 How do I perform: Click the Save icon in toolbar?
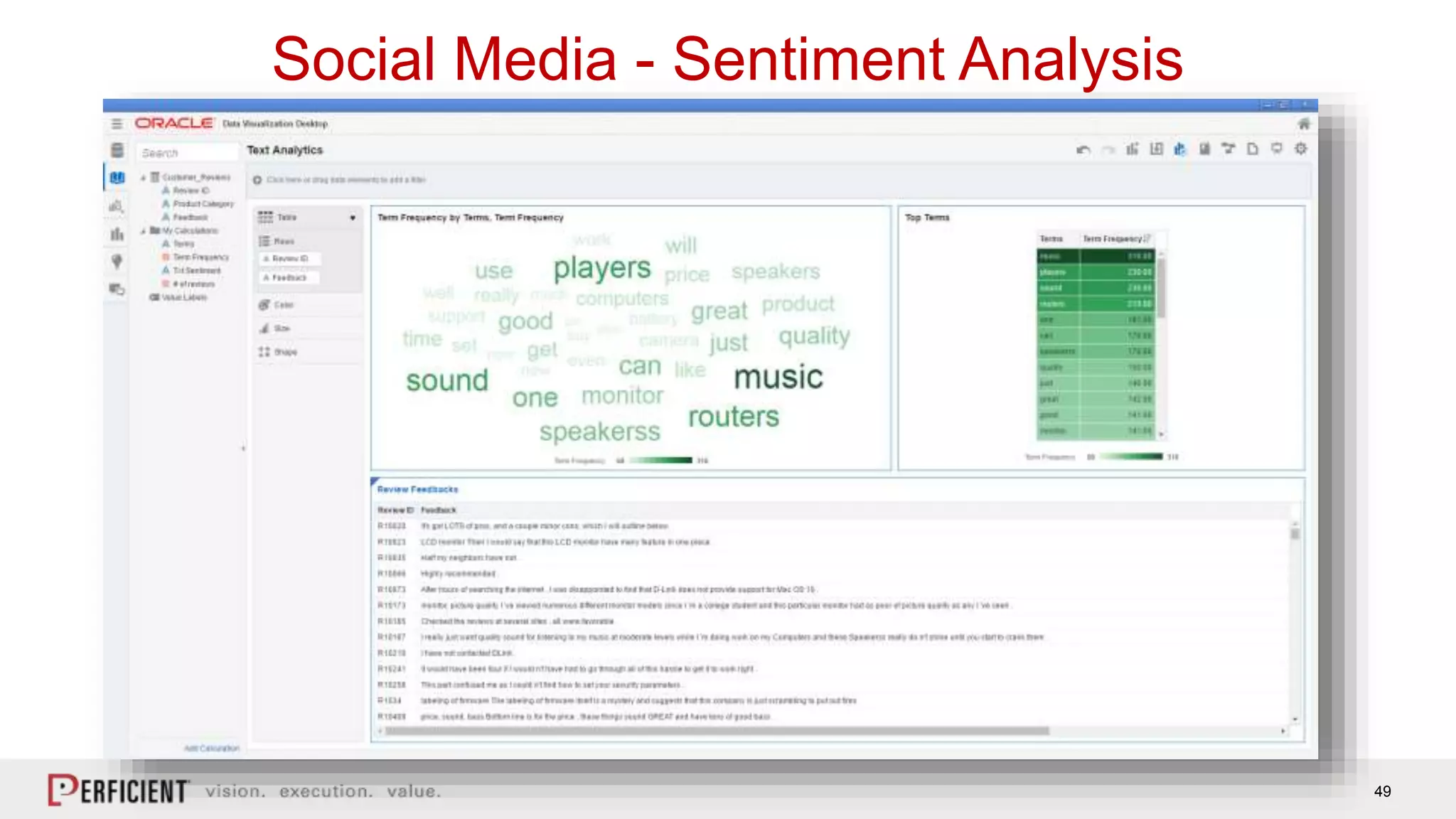pos(1204,149)
